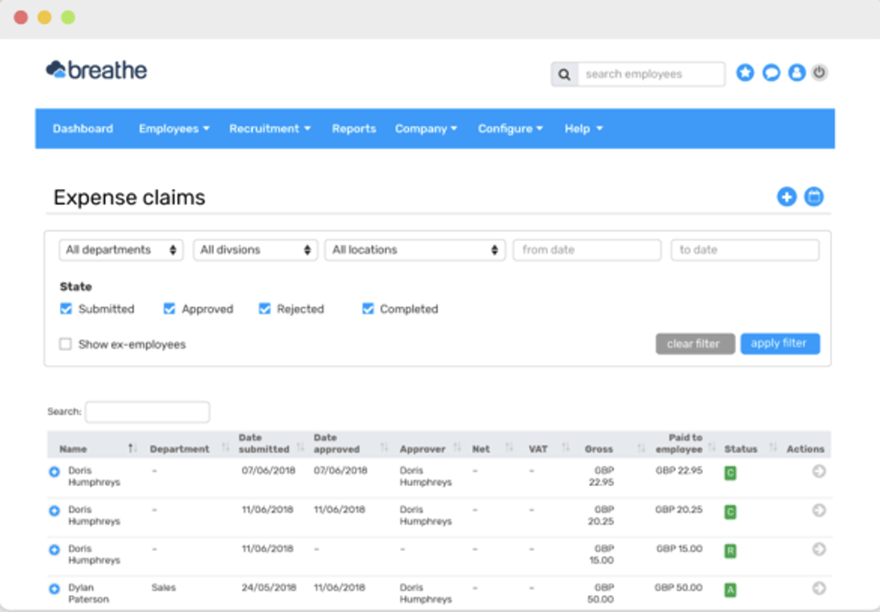Image resolution: width=880 pixels, height=612 pixels.
Task: Sort by Gross column arrows
Action: (x=641, y=447)
